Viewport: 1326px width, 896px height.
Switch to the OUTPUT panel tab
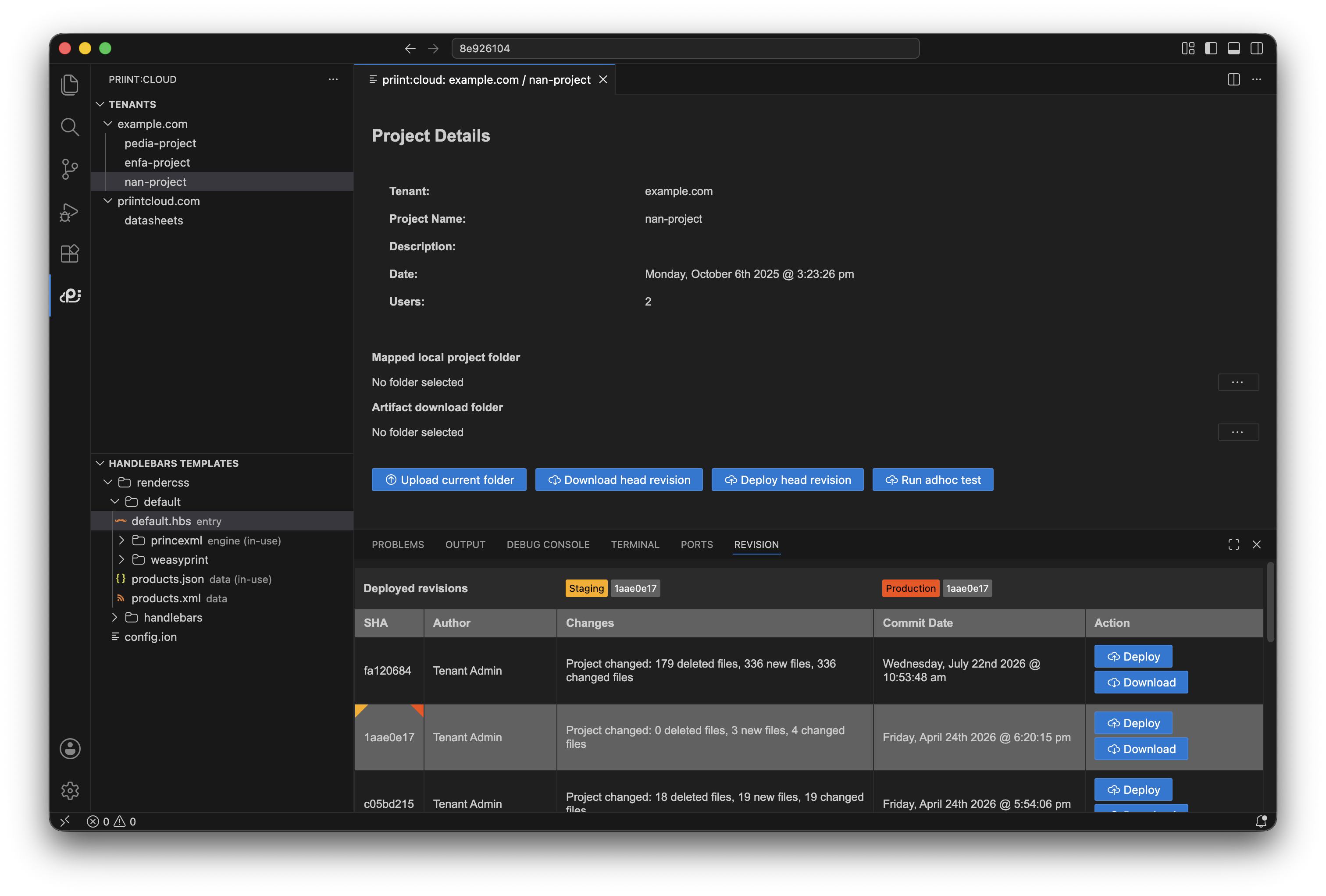pos(465,545)
